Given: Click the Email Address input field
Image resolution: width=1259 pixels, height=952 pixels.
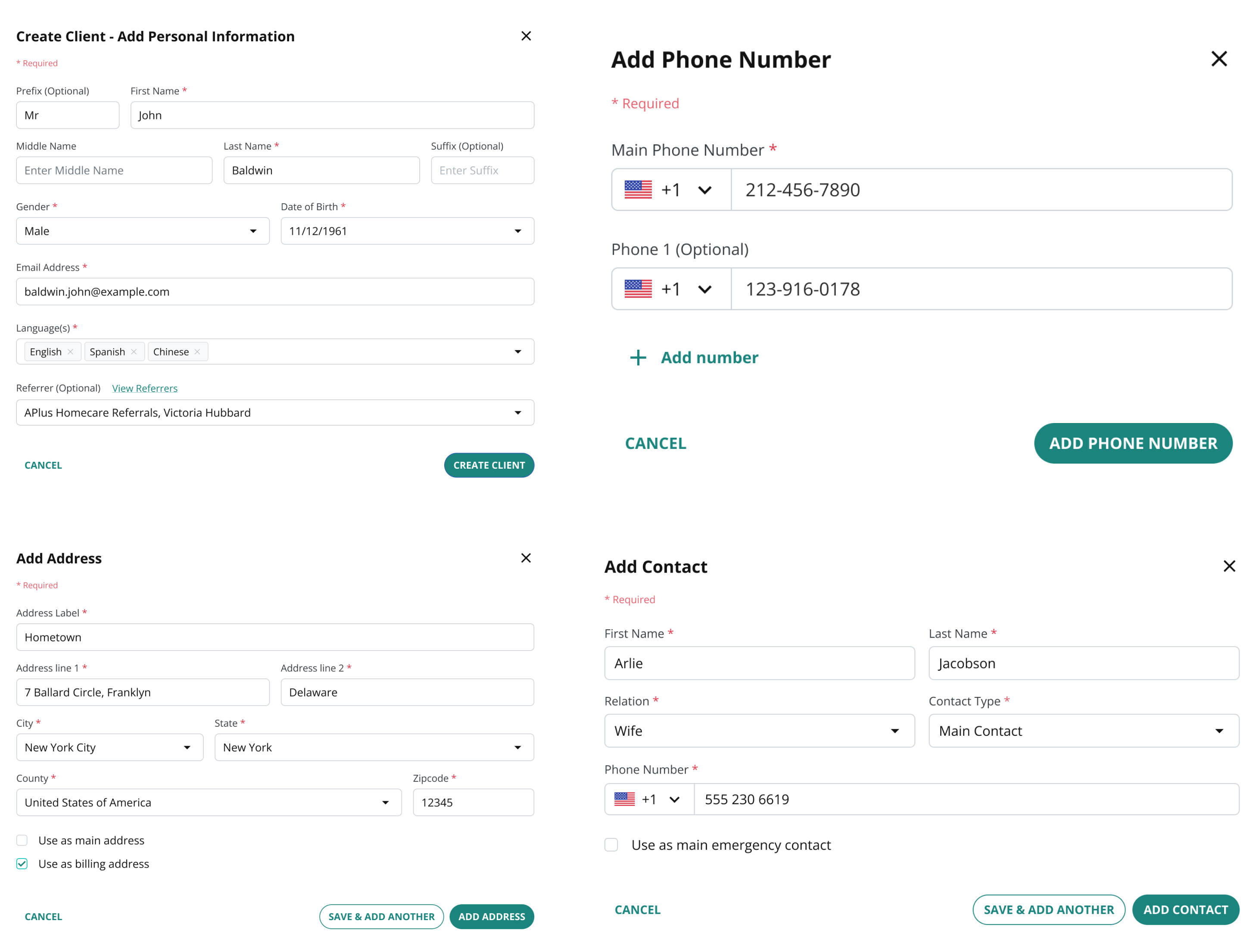Looking at the screenshot, I should [275, 291].
